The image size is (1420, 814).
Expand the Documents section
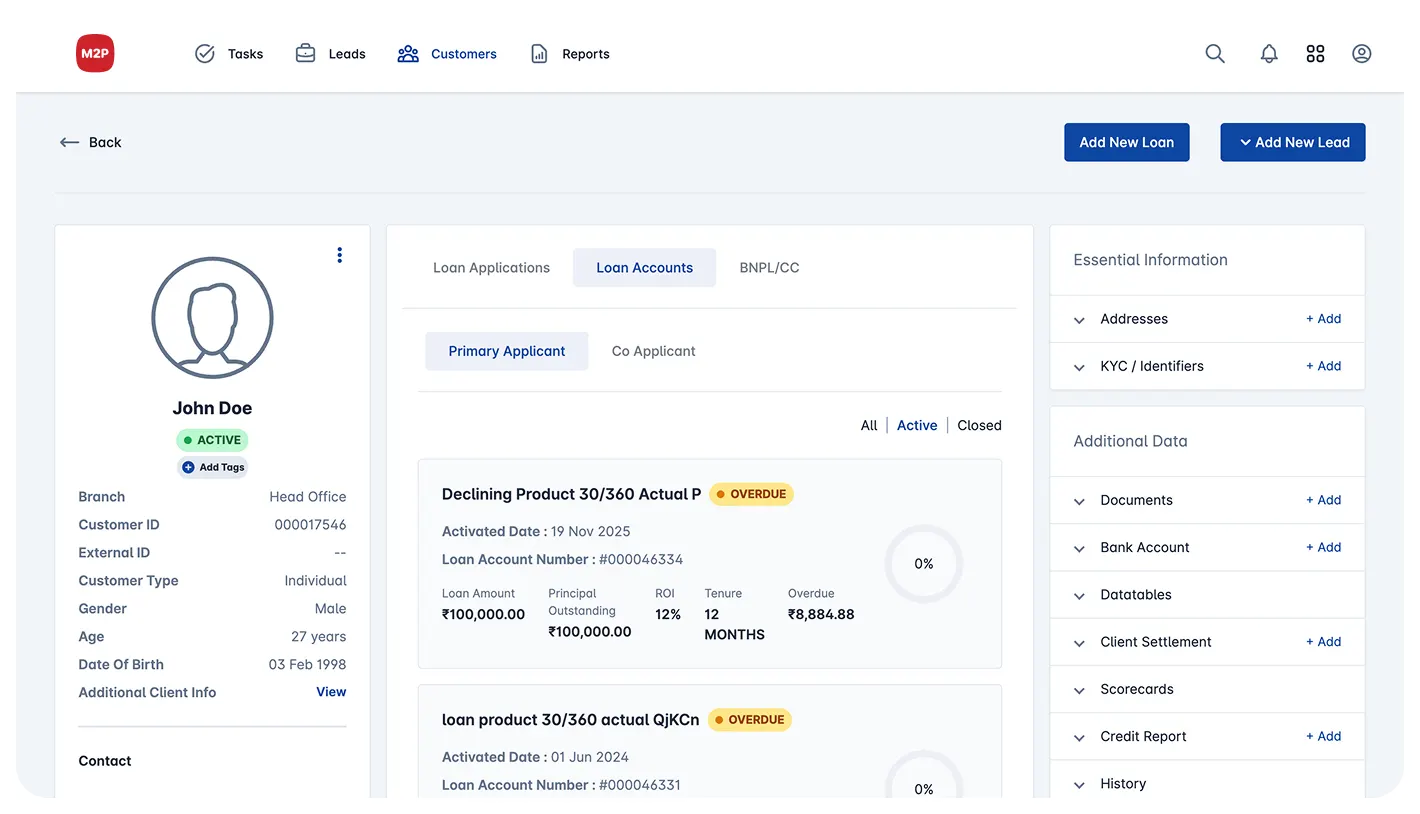click(x=1079, y=501)
